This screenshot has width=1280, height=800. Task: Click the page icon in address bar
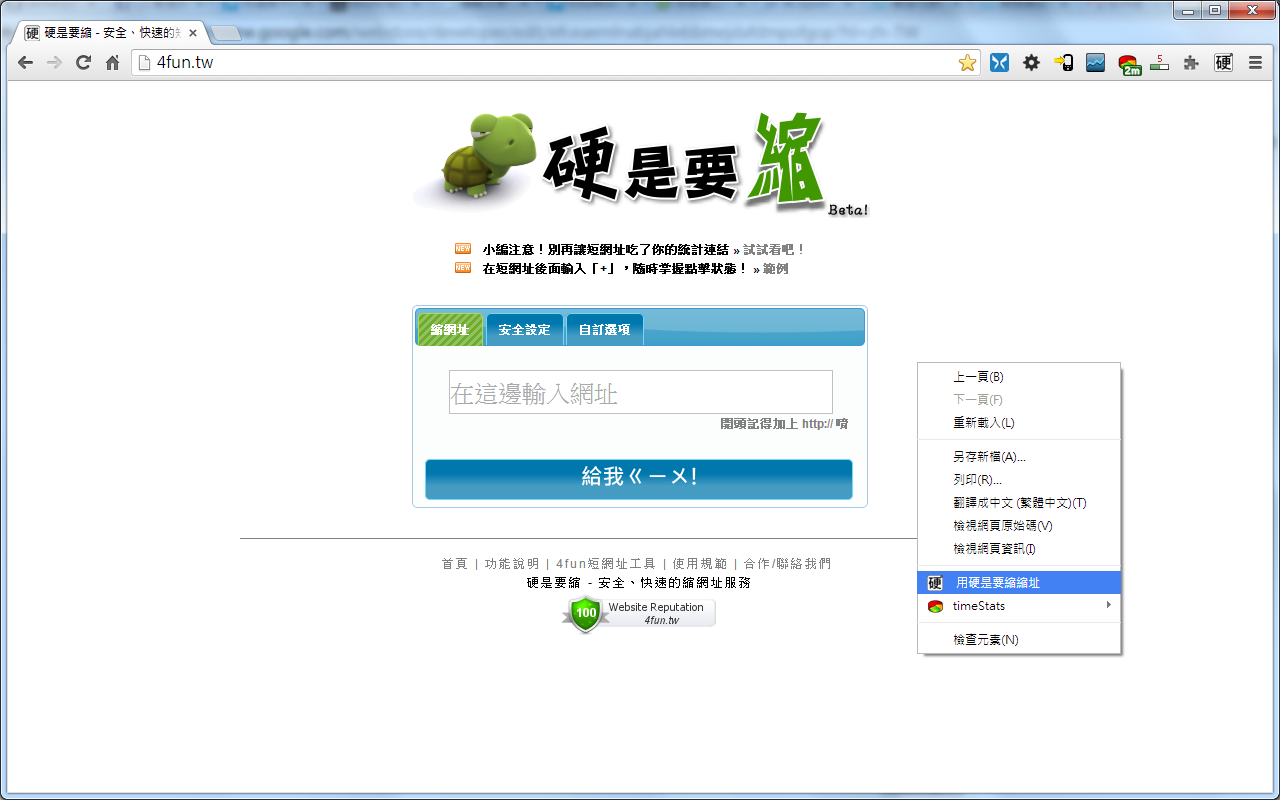144,63
